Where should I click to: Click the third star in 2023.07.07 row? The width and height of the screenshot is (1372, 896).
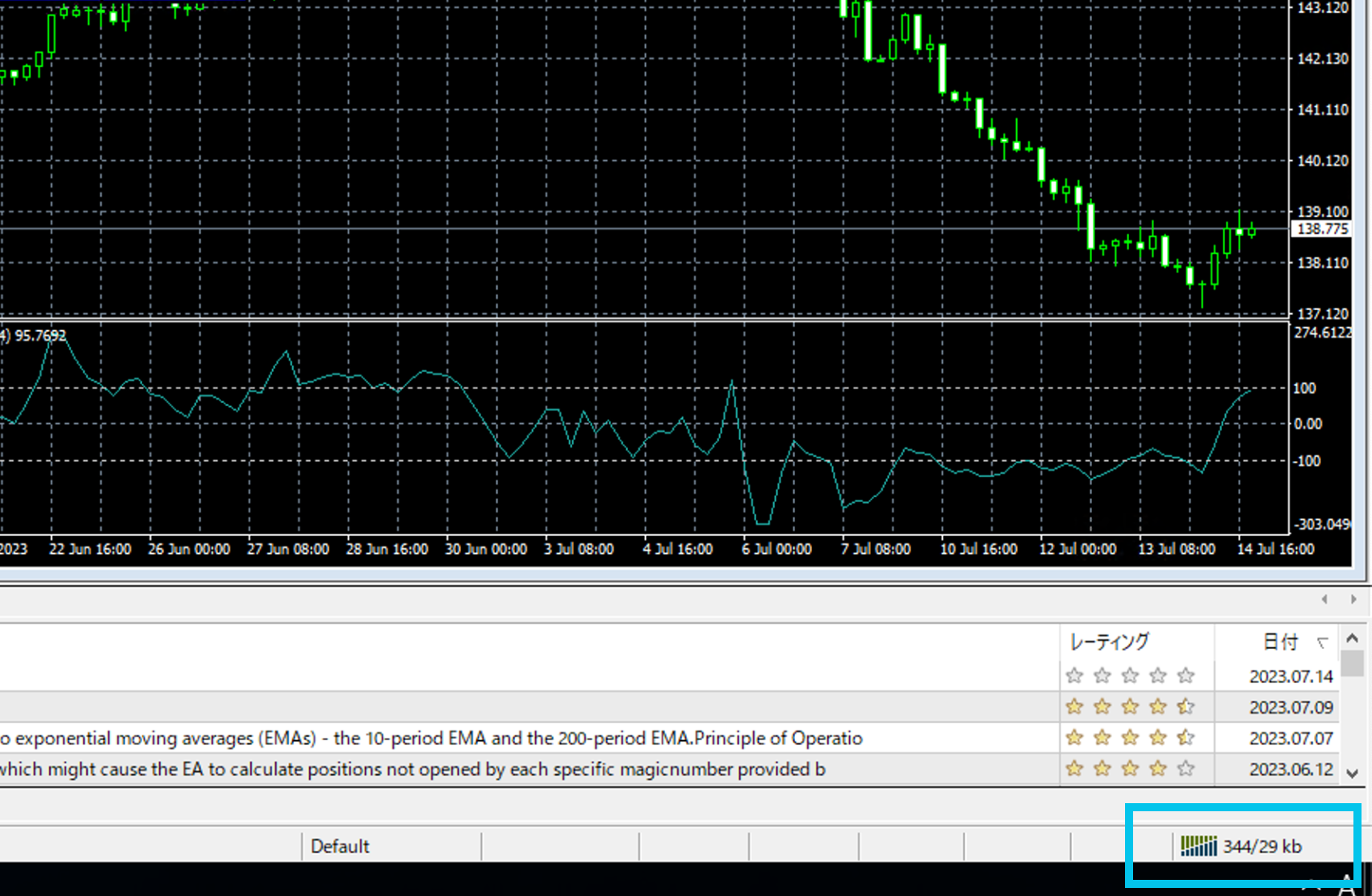pos(1130,738)
